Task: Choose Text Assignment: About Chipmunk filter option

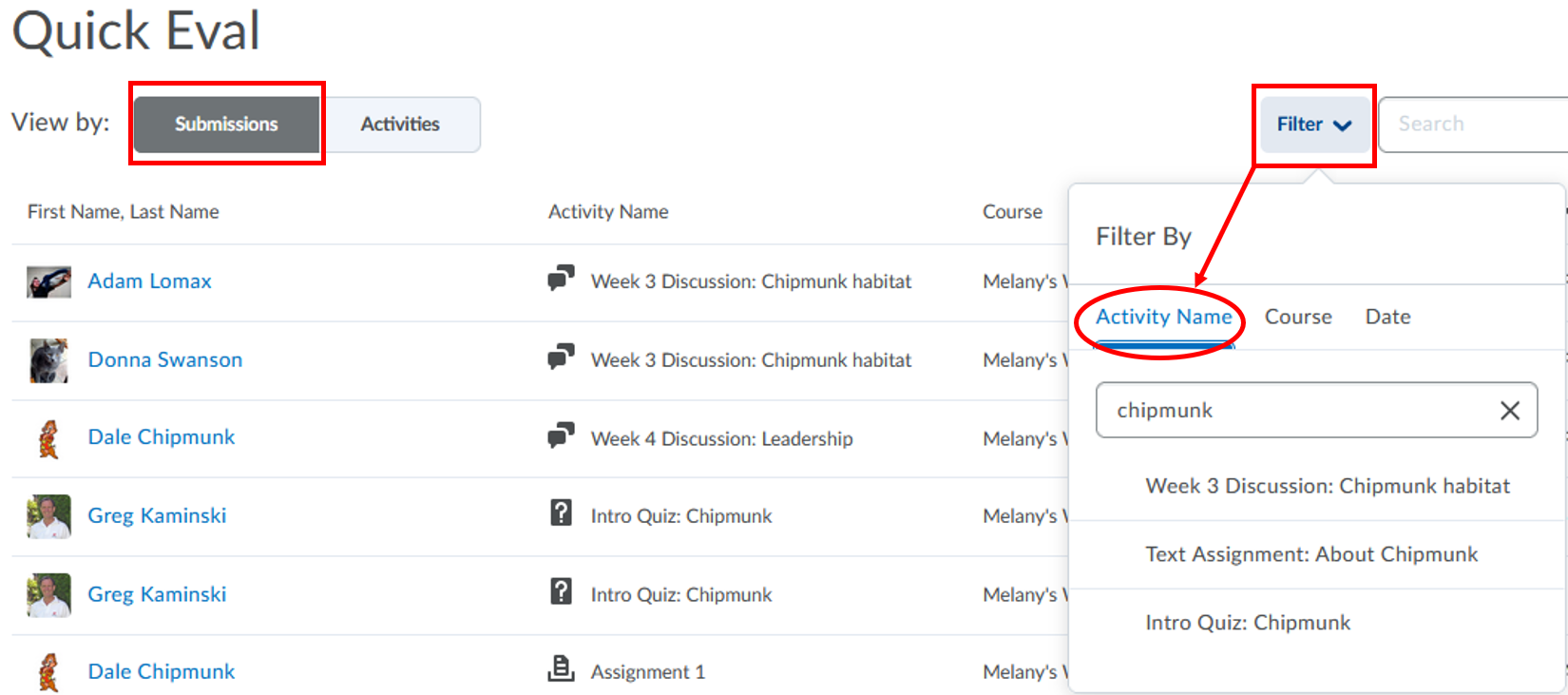Action: click(x=1311, y=554)
